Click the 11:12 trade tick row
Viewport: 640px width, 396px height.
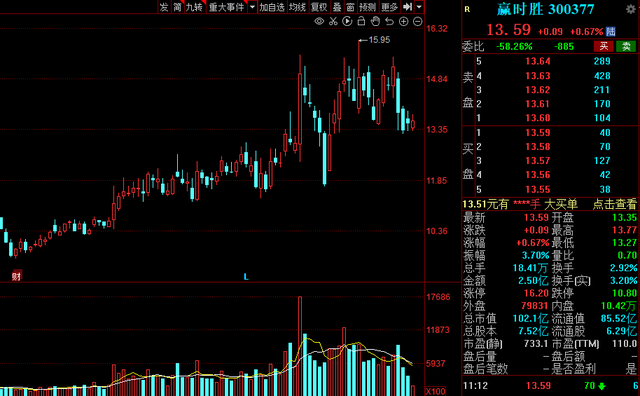[x=550, y=386]
